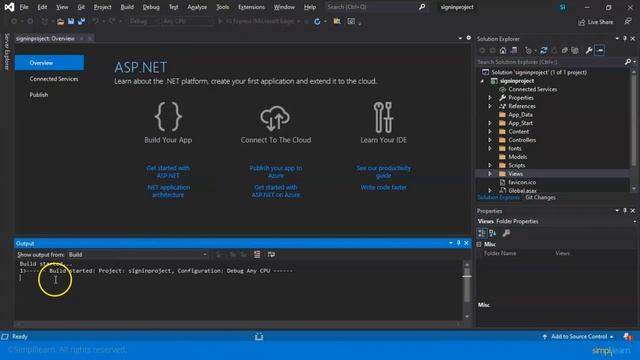Open the Any CPU platform dropdown
The width and height of the screenshot is (640, 360).
point(187,21)
